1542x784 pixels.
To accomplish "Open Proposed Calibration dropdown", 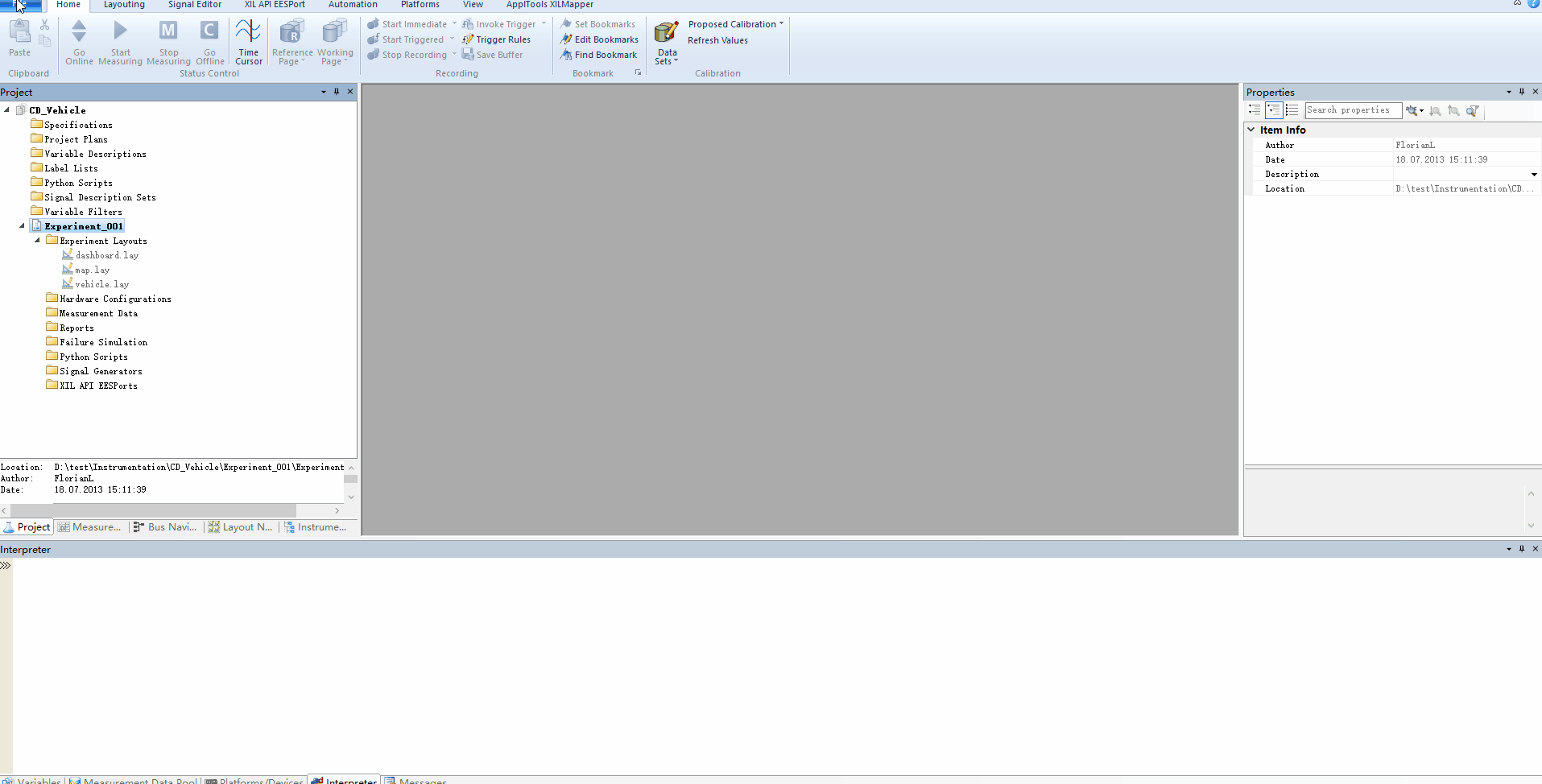I will point(735,24).
